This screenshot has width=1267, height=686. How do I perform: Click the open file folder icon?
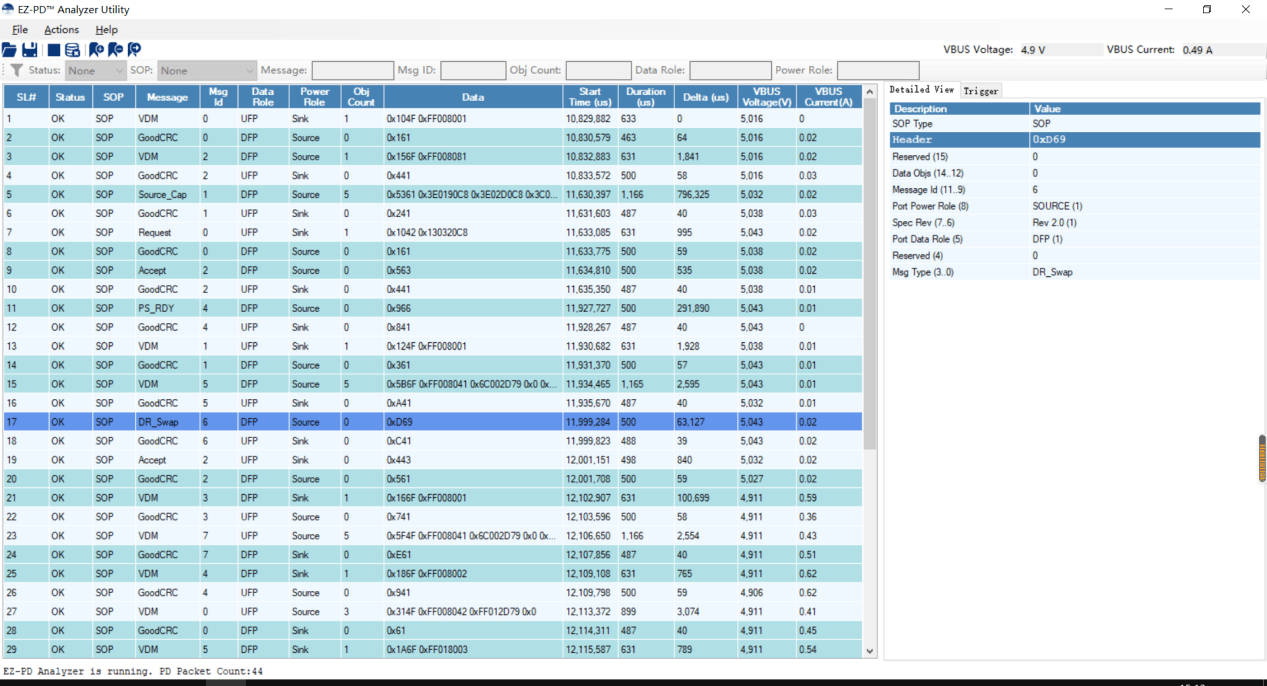(9, 50)
